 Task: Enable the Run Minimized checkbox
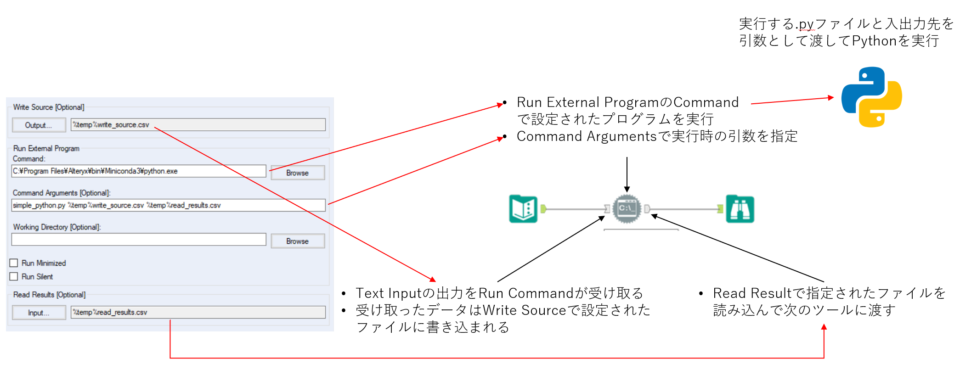[x=13, y=263]
